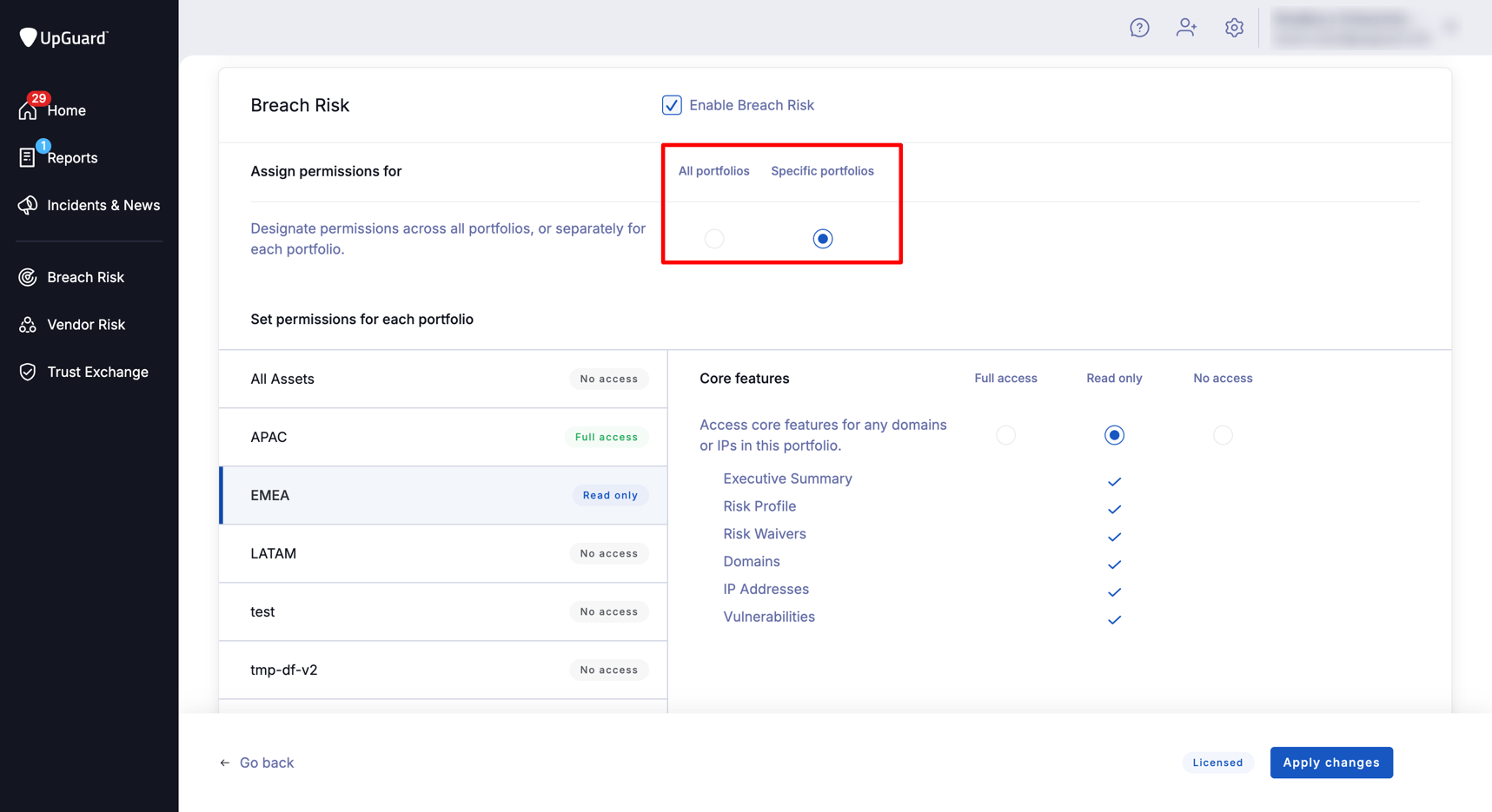Choose No access for core features
The image size is (1492, 812).
pyautogui.click(x=1223, y=434)
